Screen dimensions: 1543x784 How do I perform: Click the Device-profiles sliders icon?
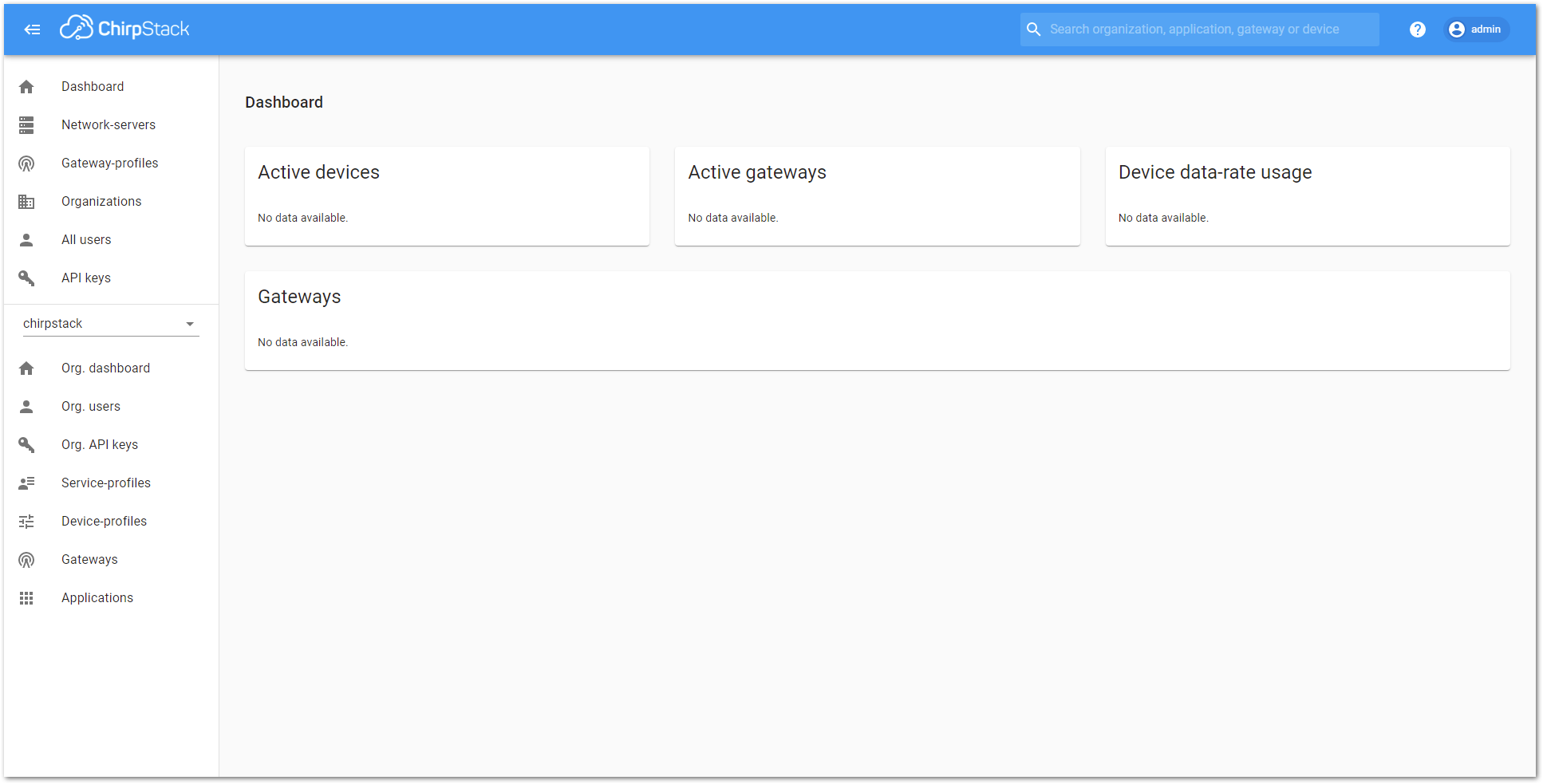pyautogui.click(x=26, y=522)
